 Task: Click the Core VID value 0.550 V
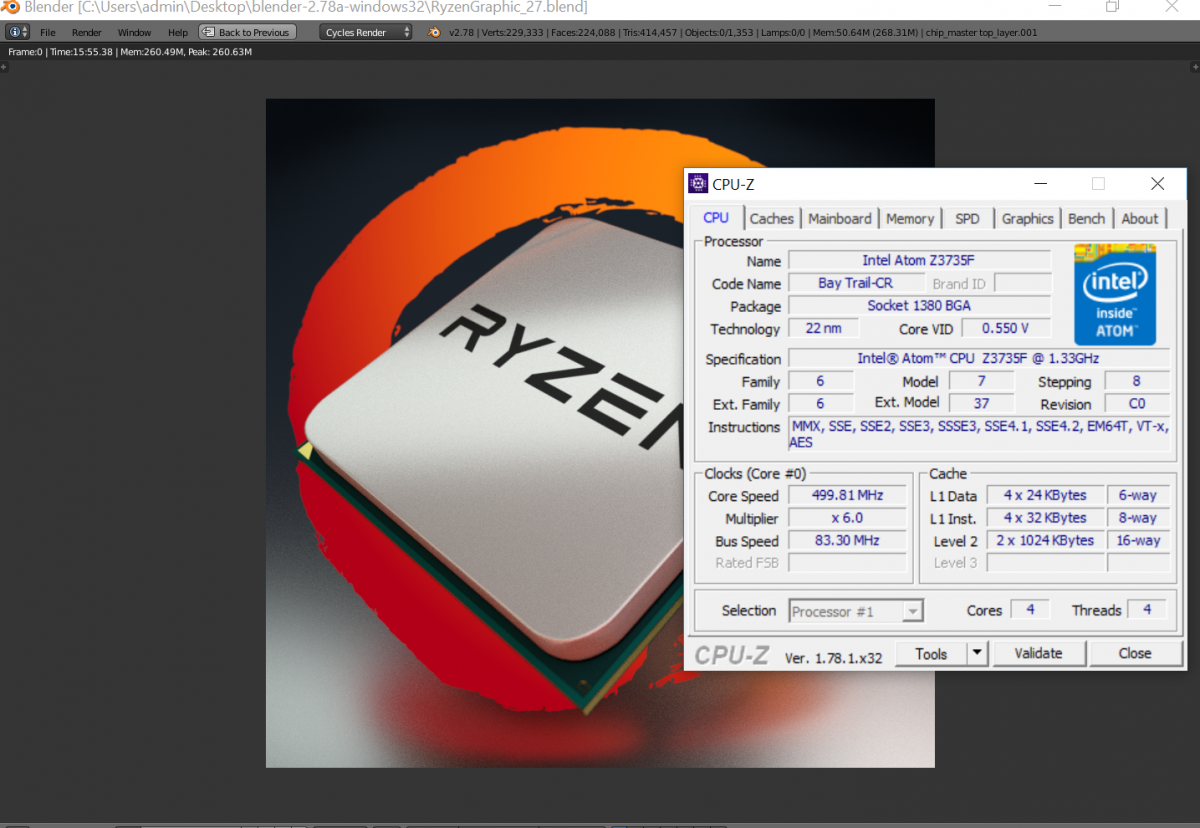click(1006, 328)
